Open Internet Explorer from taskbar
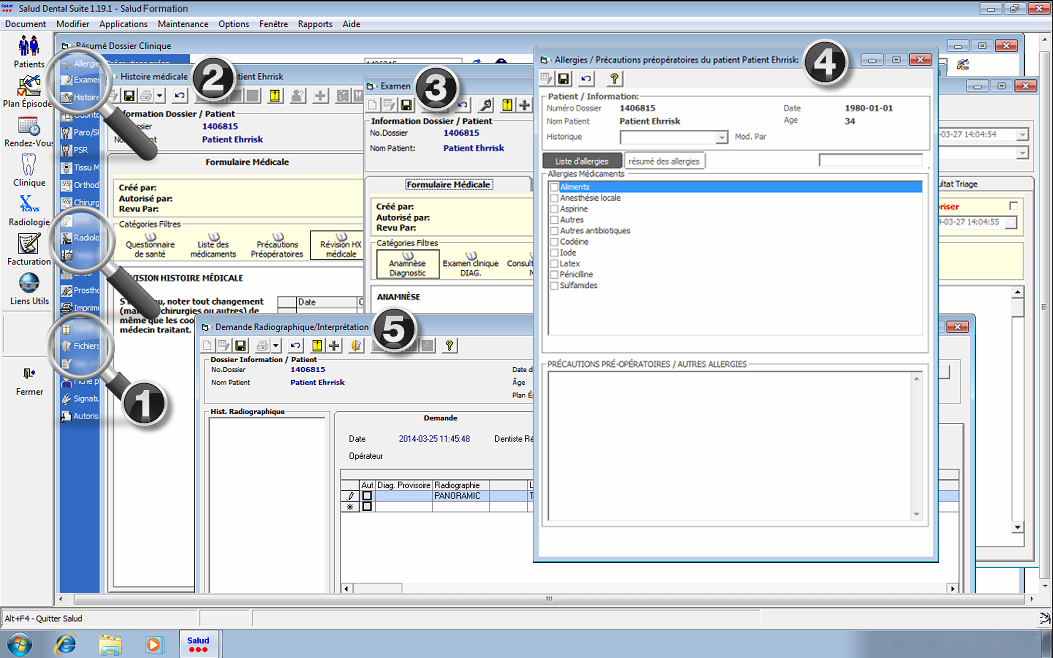This screenshot has height=658, width=1053. pyautogui.click(x=65, y=645)
